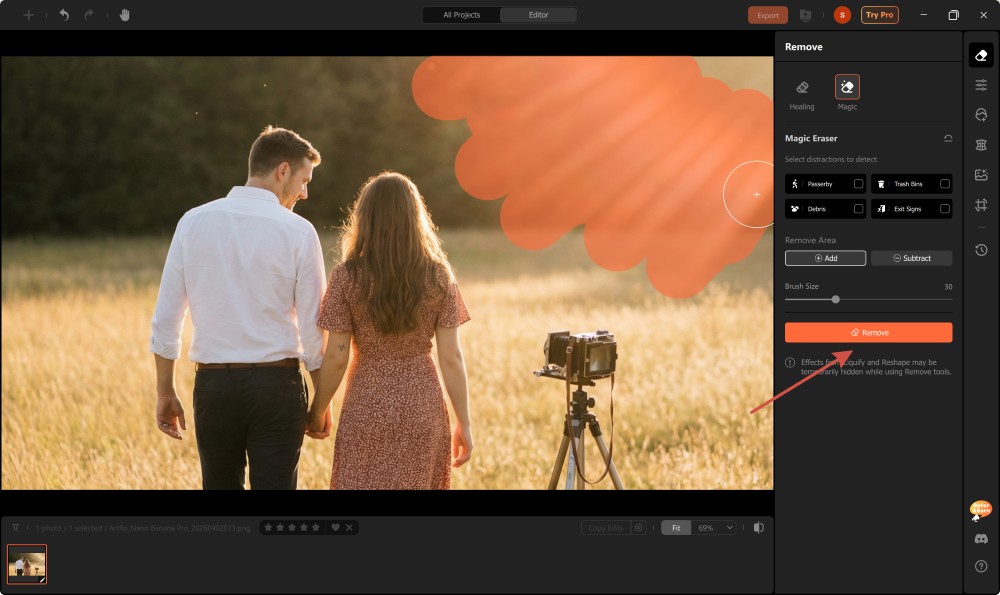Open the face Retouch panel in sidebar
This screenshot has height=595, width=1000.
981,115
